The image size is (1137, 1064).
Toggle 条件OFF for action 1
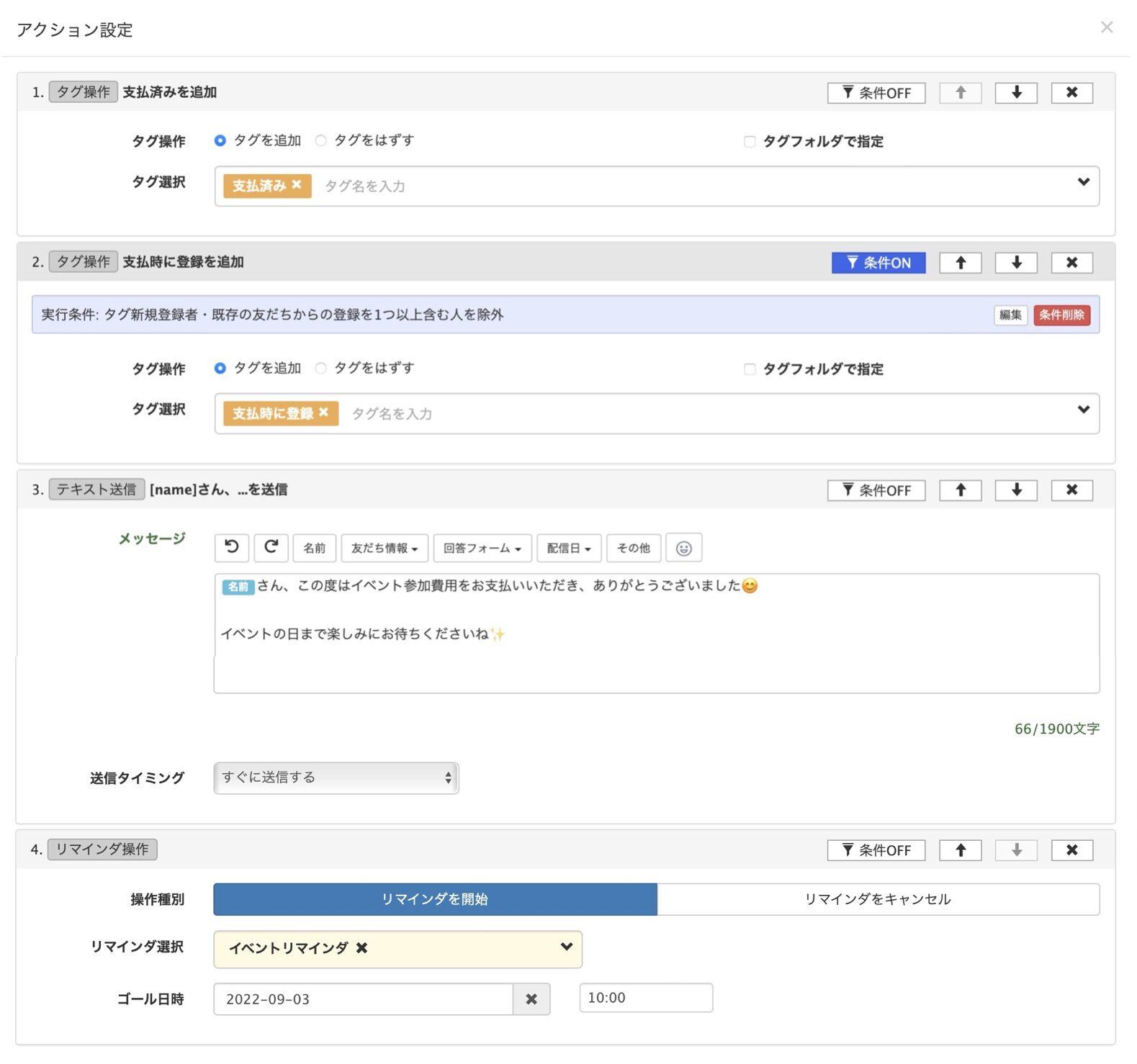[x=876, y=93]
